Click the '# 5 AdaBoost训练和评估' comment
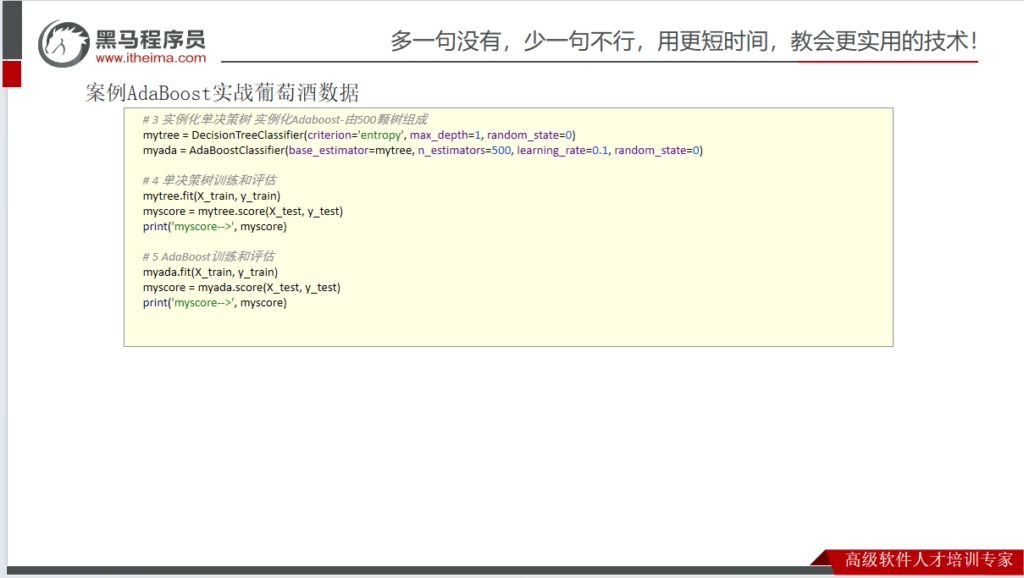Screen dimensions: 1024x578 208,256
